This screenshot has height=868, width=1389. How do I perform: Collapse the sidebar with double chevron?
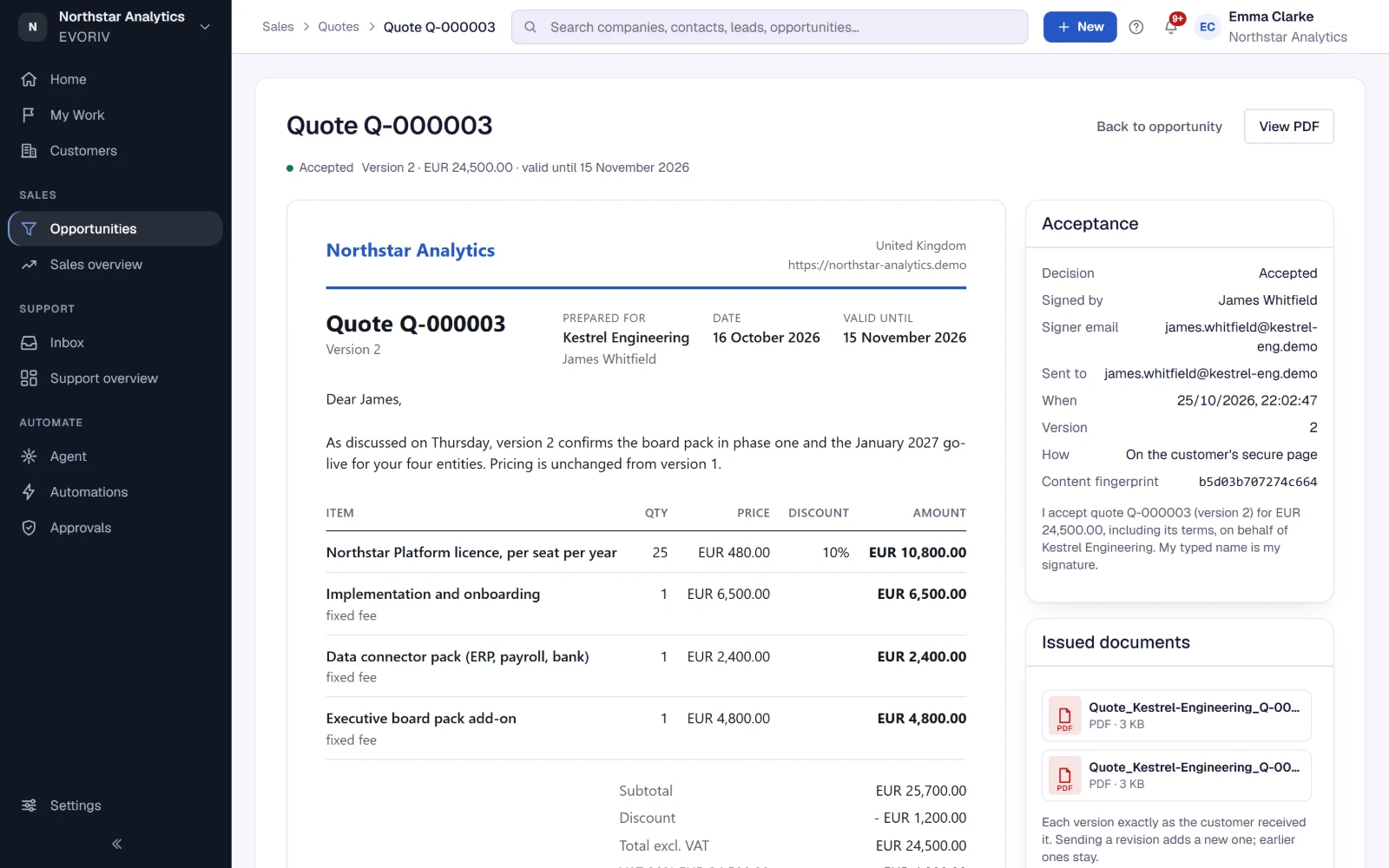pos(116,844)
